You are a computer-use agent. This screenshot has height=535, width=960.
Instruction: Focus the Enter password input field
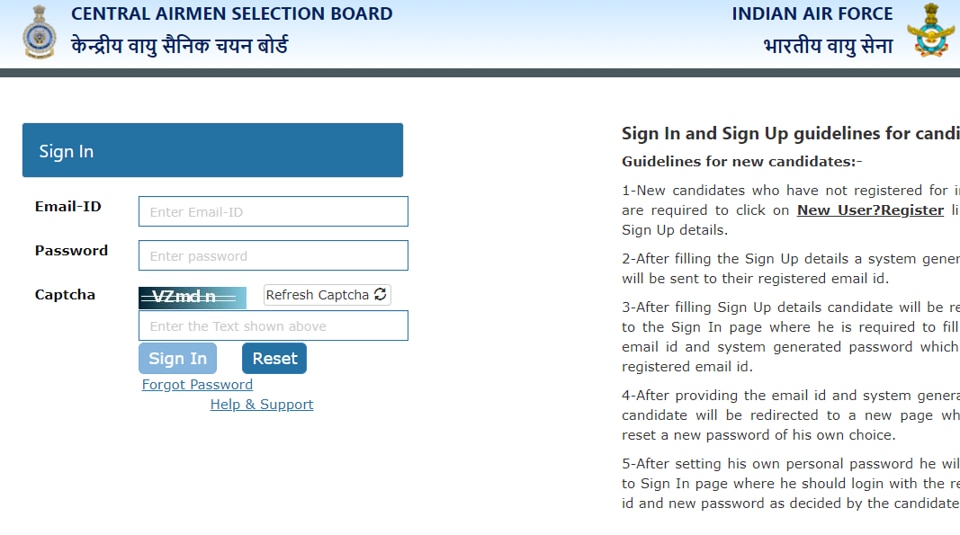point(273,256)
